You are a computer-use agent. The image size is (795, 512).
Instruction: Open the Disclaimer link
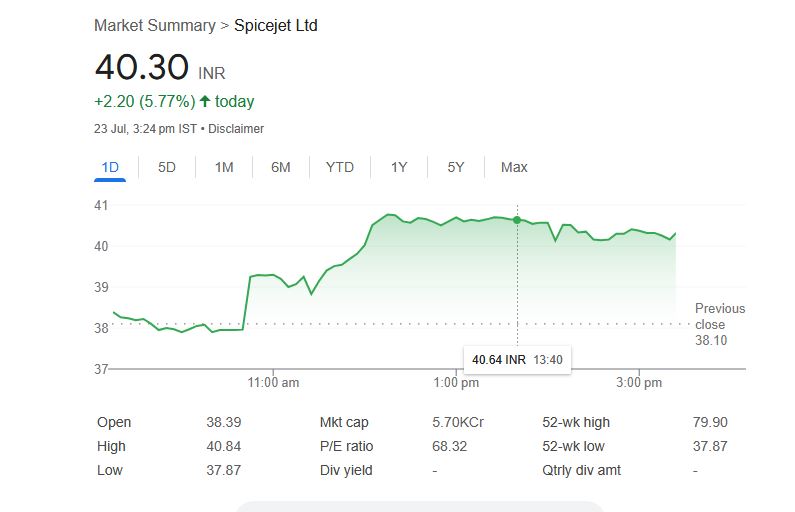click(236, 129)
